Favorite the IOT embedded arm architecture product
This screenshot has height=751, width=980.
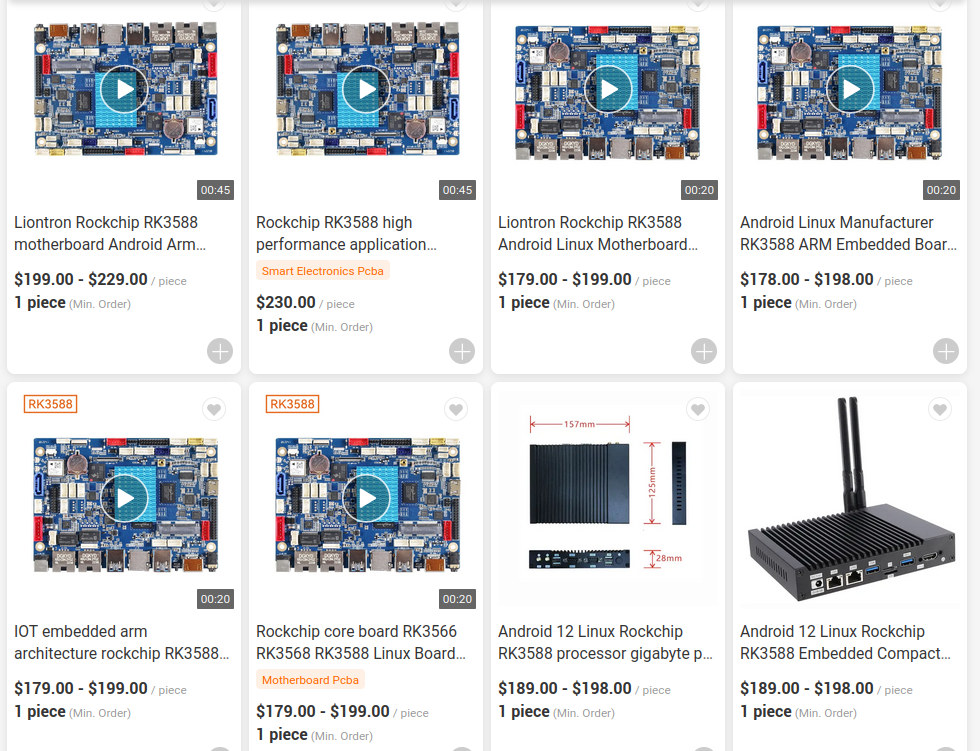(214, 409)
